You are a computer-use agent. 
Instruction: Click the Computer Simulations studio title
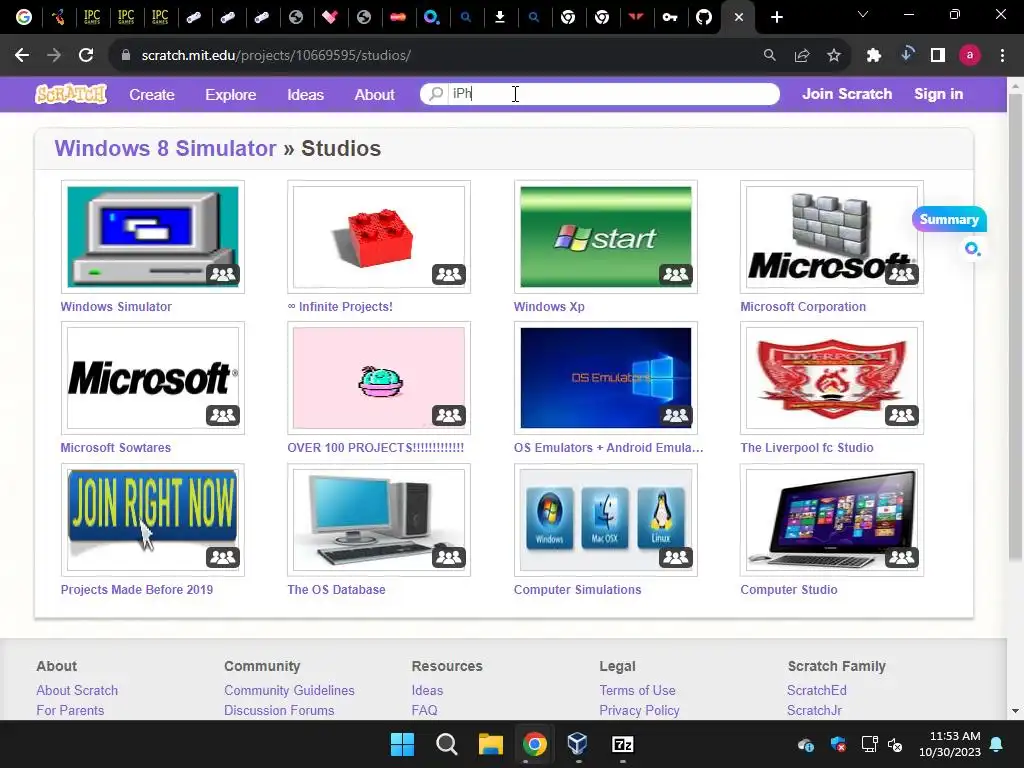pyautogui.click(x=577, y=590)
